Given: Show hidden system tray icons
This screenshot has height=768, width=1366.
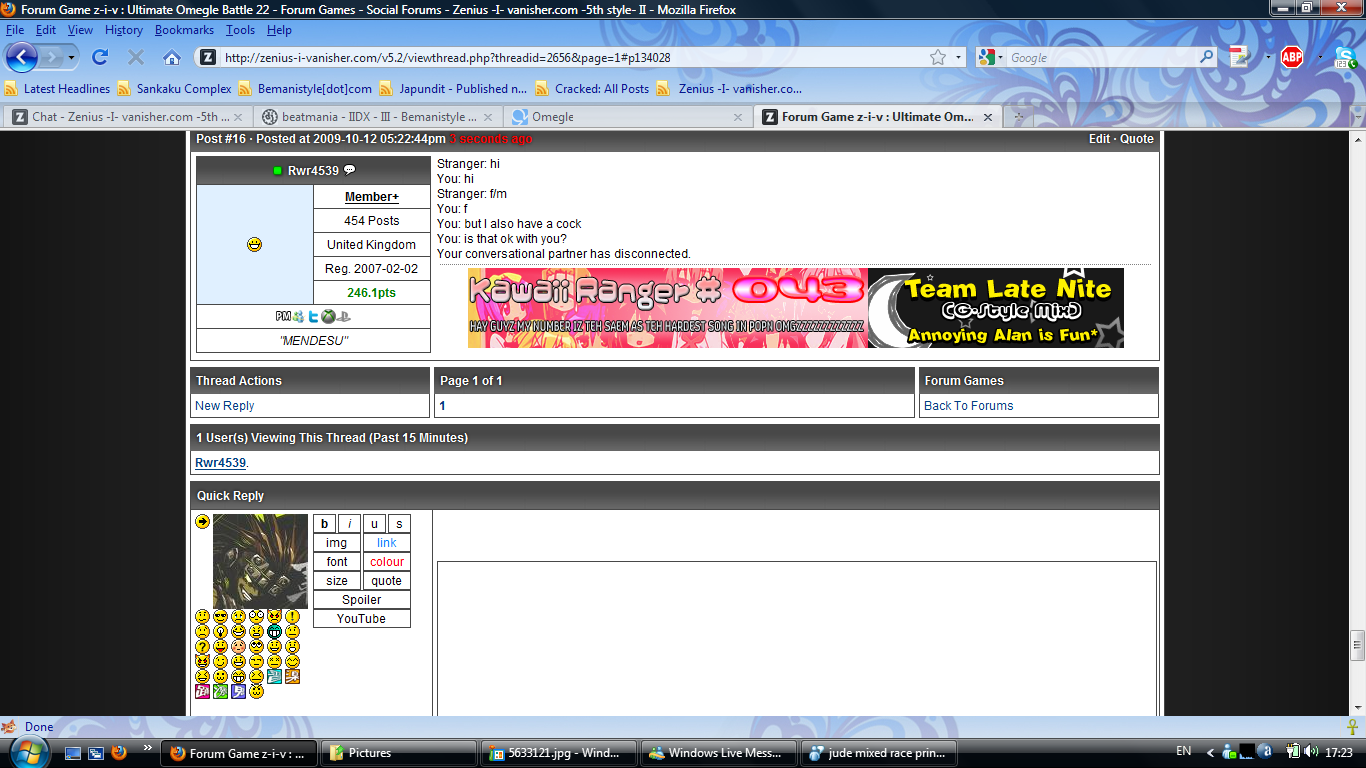Looking at the screenshot, I should [x=1209, y=752].
